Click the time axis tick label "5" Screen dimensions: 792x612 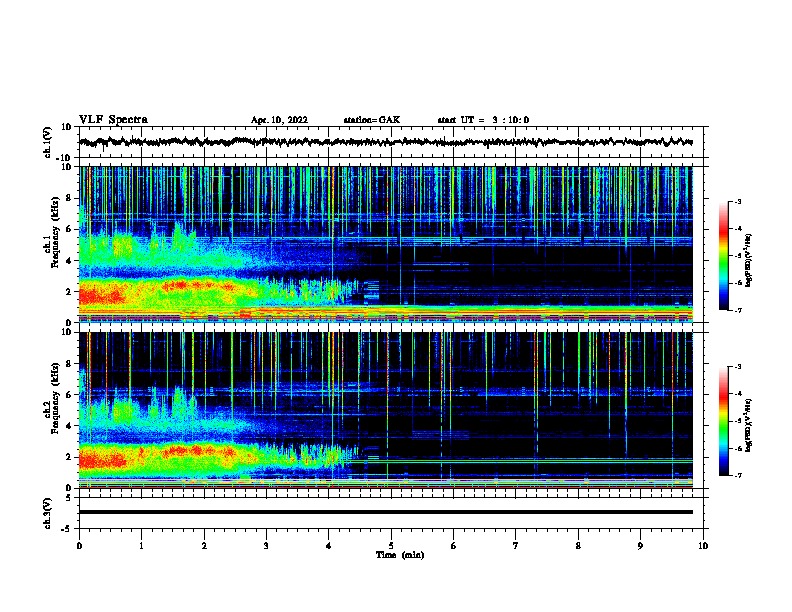pos(391,546)
